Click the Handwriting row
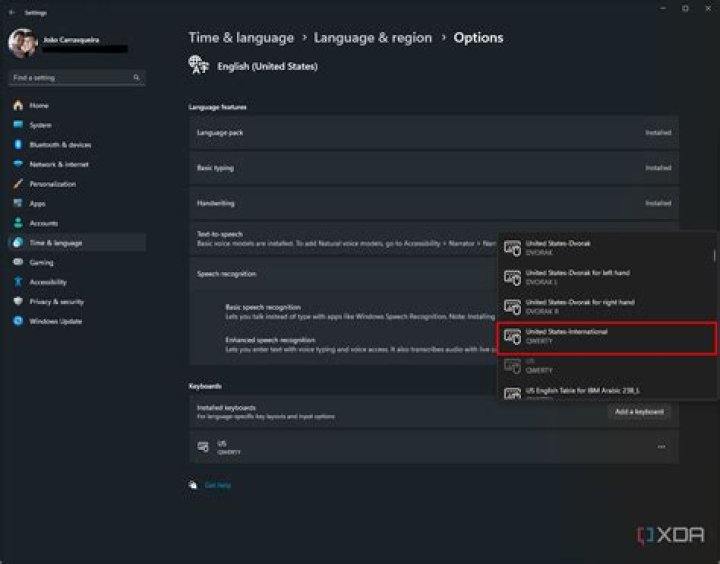 (x=434, y=203)
